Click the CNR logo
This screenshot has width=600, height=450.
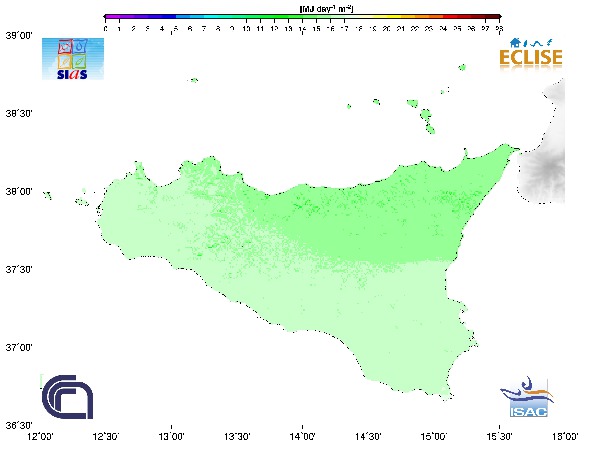(67, 397)
